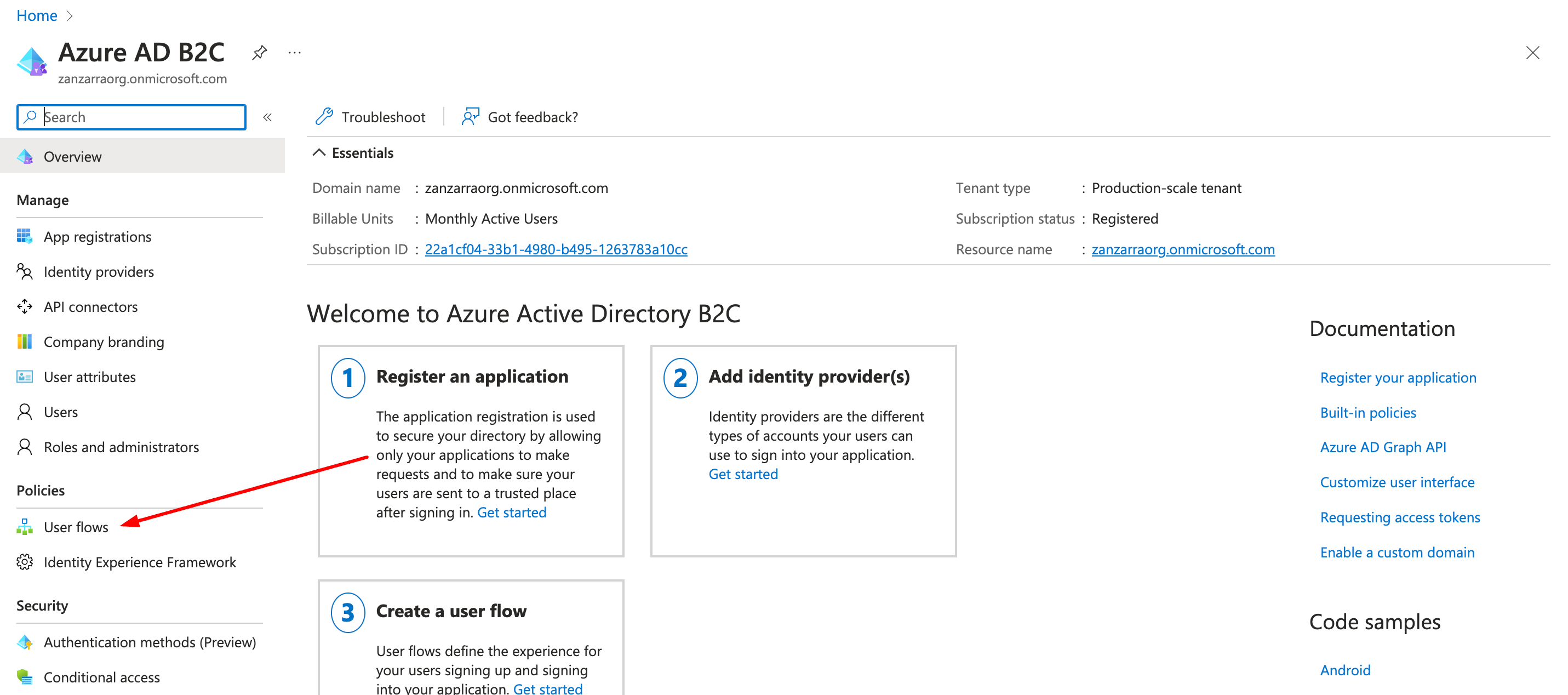Click Get started under Register an application

[511, 512]
